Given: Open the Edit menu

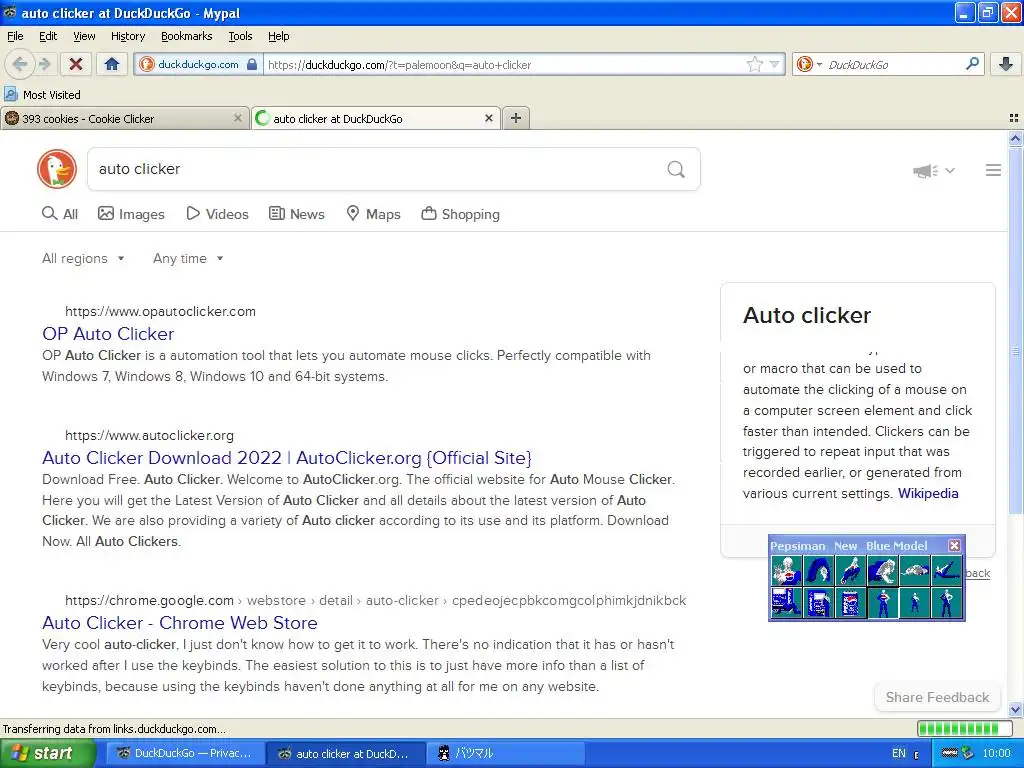Looking at the screenshot, I should pos(48,36).
